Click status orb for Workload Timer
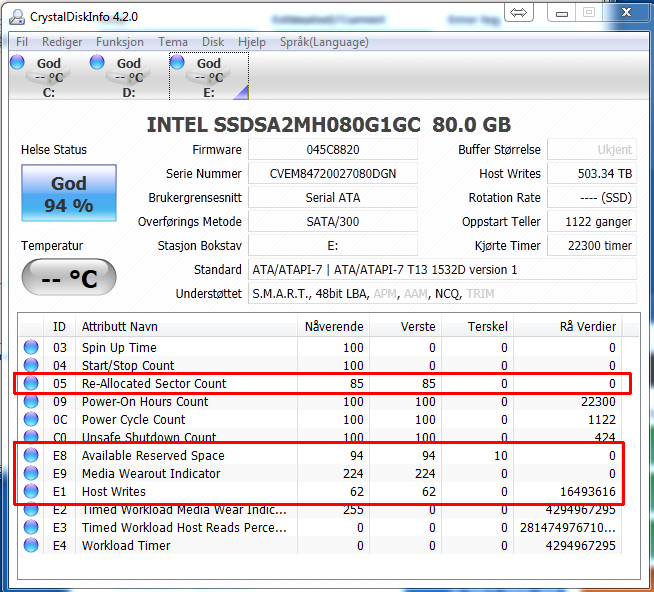The image size is (654, 592). (31, 545)
